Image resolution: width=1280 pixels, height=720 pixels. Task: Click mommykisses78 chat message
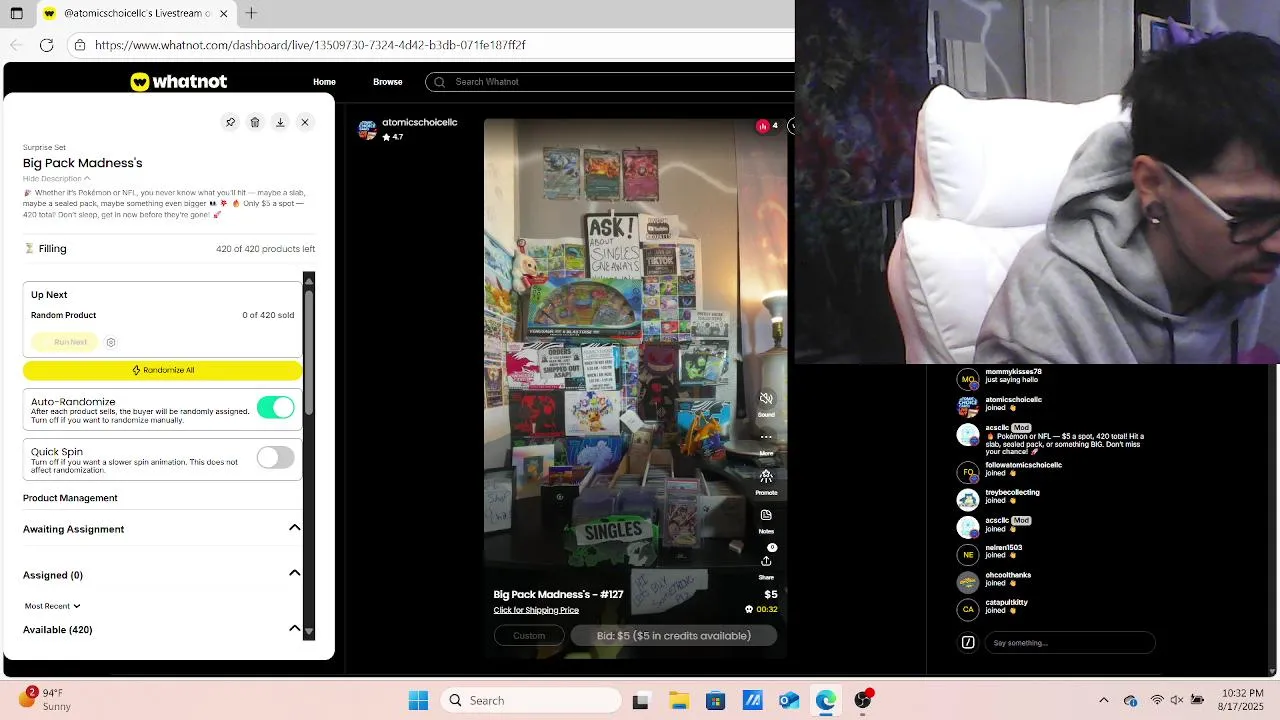(x=1013, y=376)
